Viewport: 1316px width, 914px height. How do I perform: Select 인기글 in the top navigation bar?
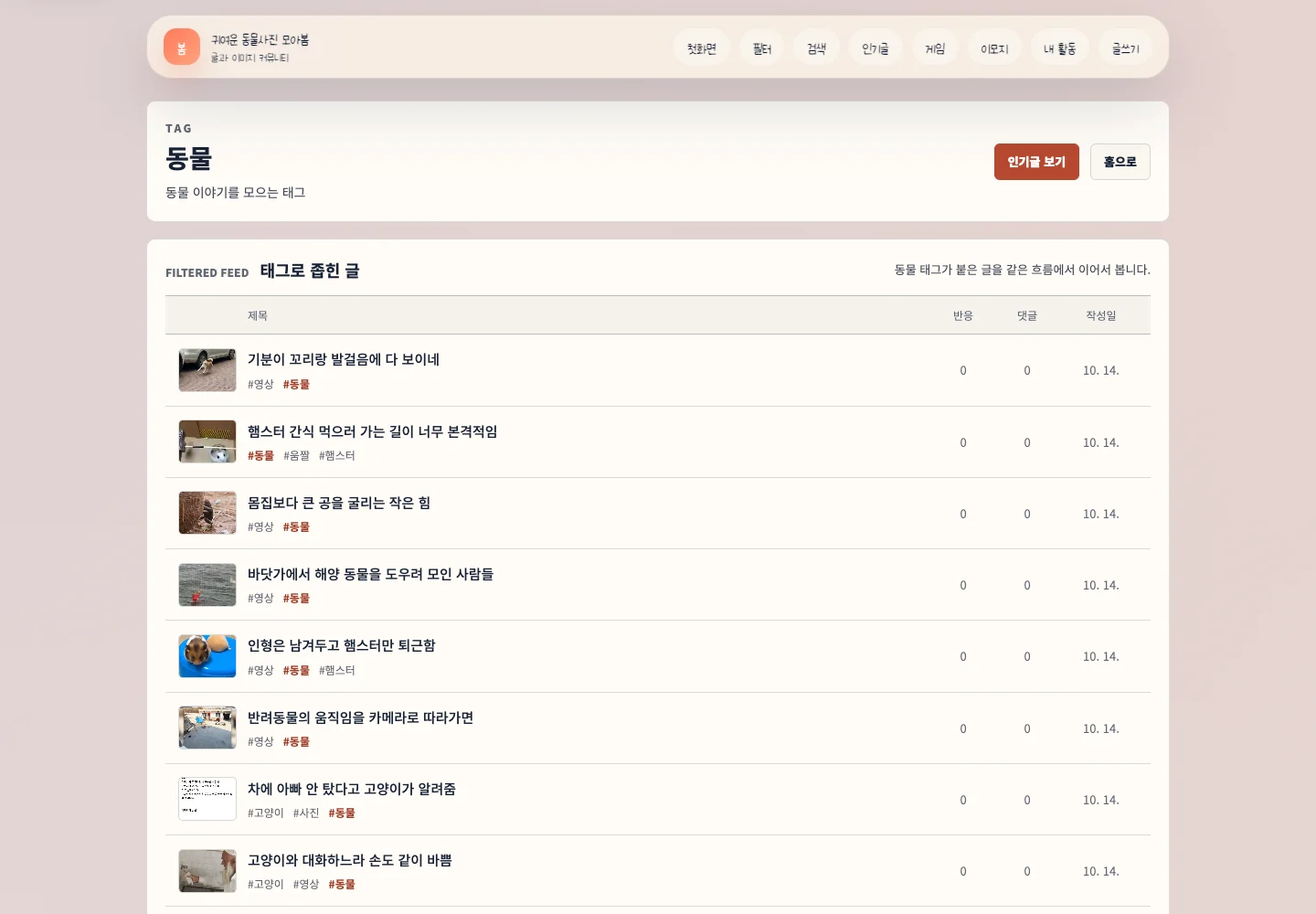pos(876,48)
